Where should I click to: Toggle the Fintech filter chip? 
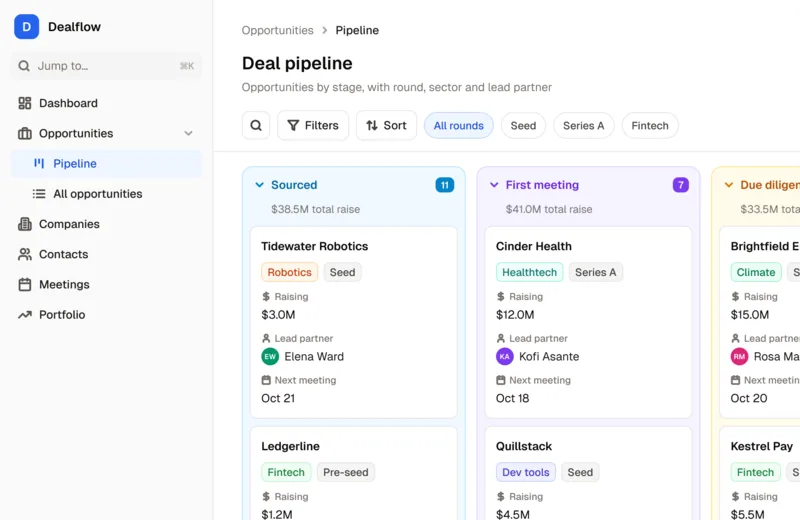(650, 126)
